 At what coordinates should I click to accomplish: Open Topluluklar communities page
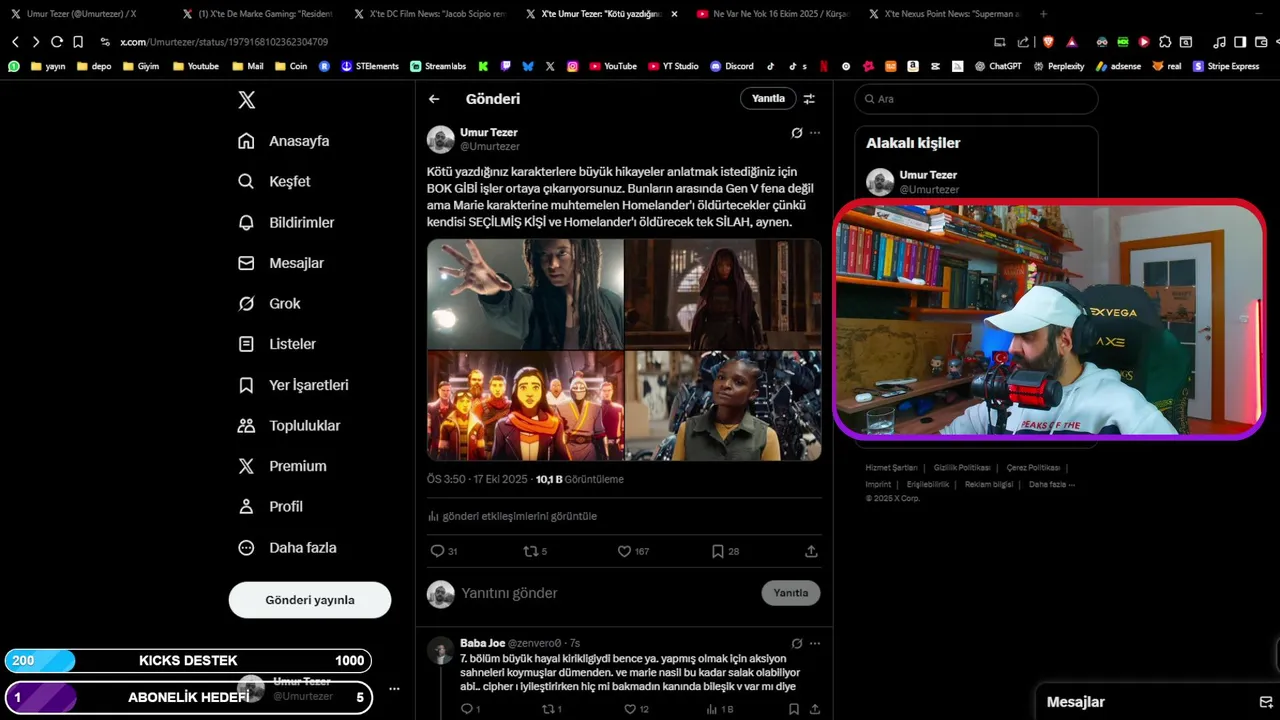(289, 425)
